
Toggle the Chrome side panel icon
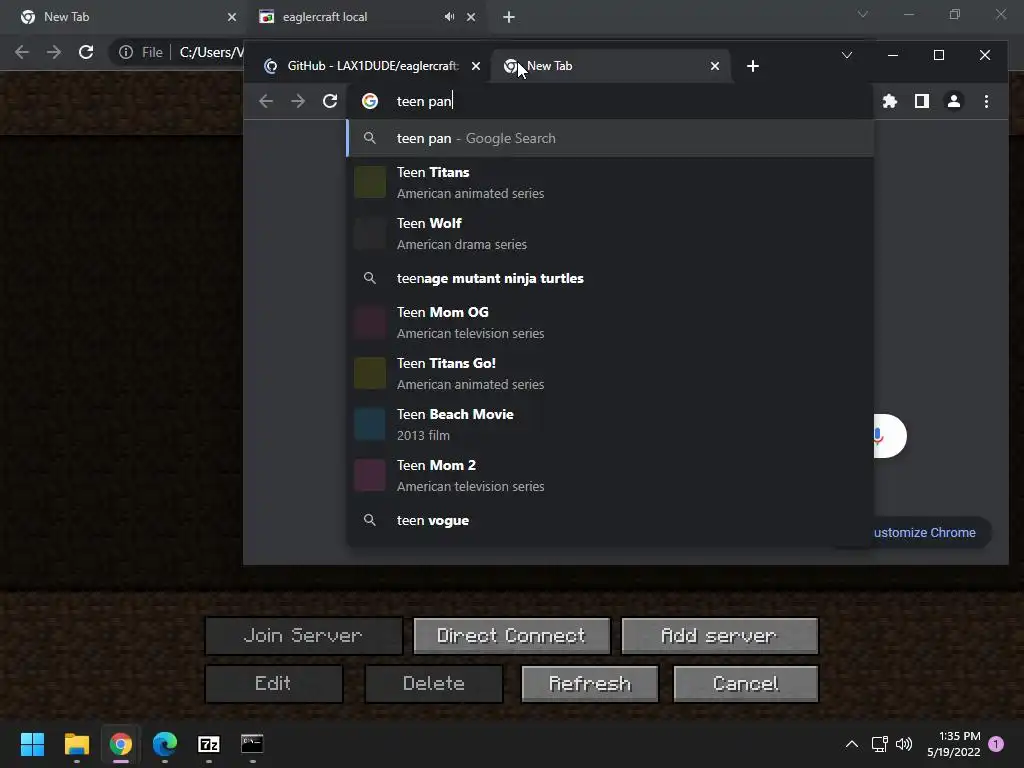pos(921,101)
